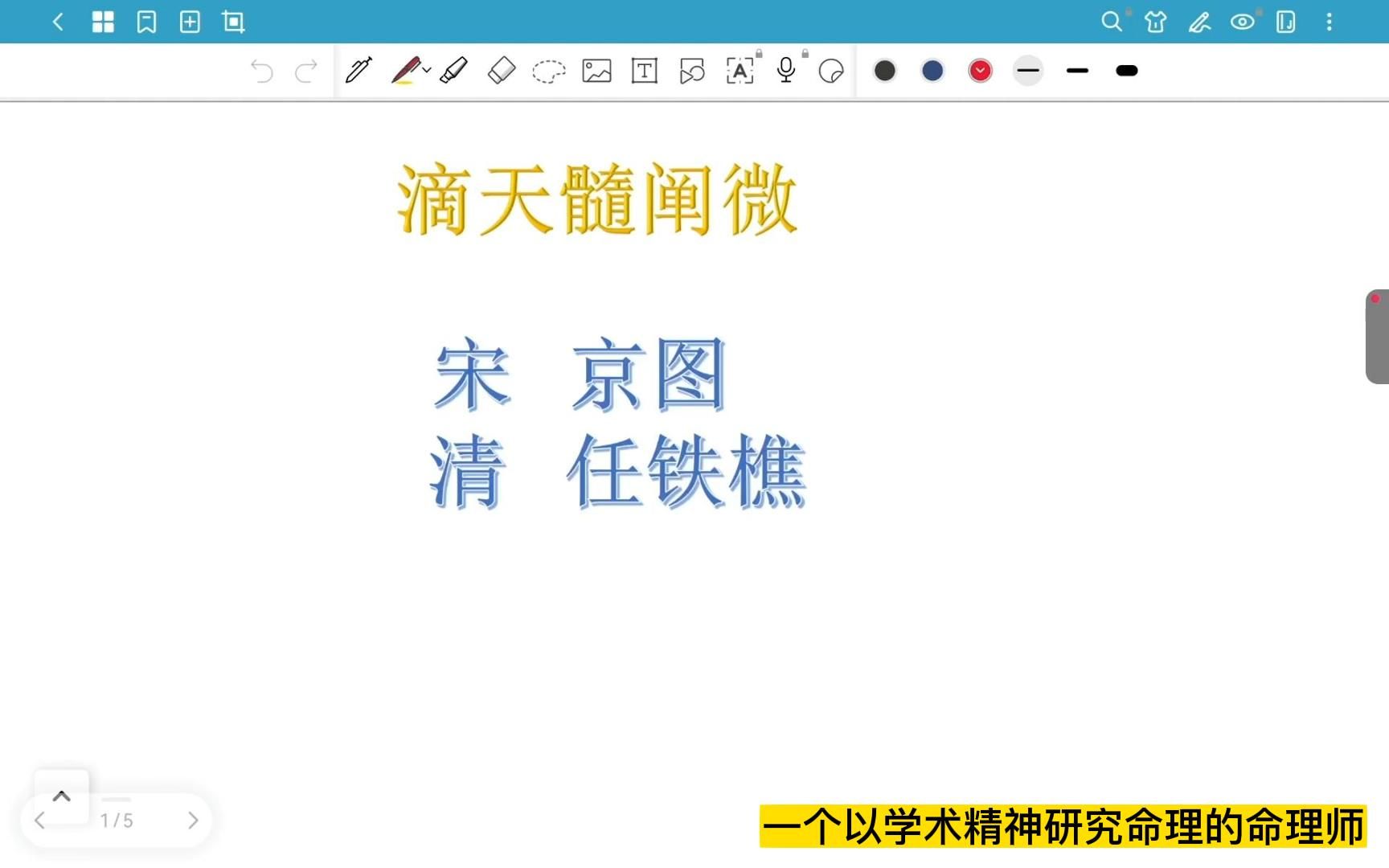Choose the black color swatch
The height and width of the screenshot is (868, 1389).
(885, 71)
